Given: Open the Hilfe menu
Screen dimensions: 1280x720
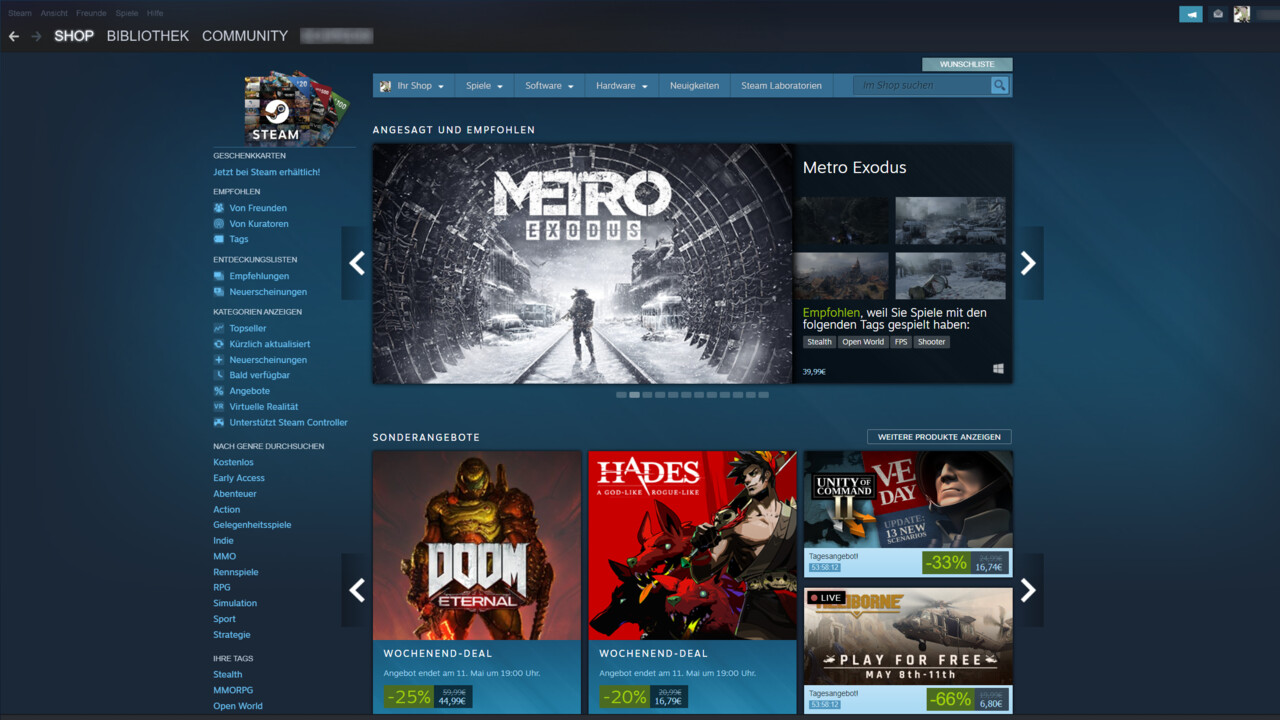Looking at the screenshot, I should (155, 13).
